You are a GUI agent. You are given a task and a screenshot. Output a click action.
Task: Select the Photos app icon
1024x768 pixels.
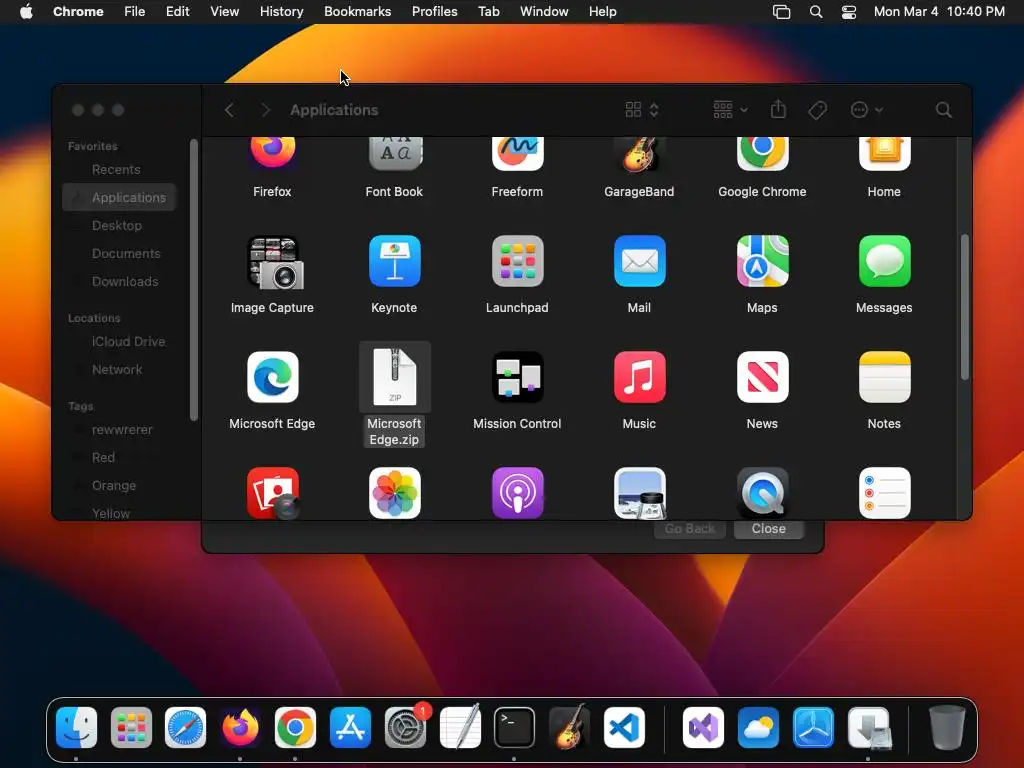[394, 493]
